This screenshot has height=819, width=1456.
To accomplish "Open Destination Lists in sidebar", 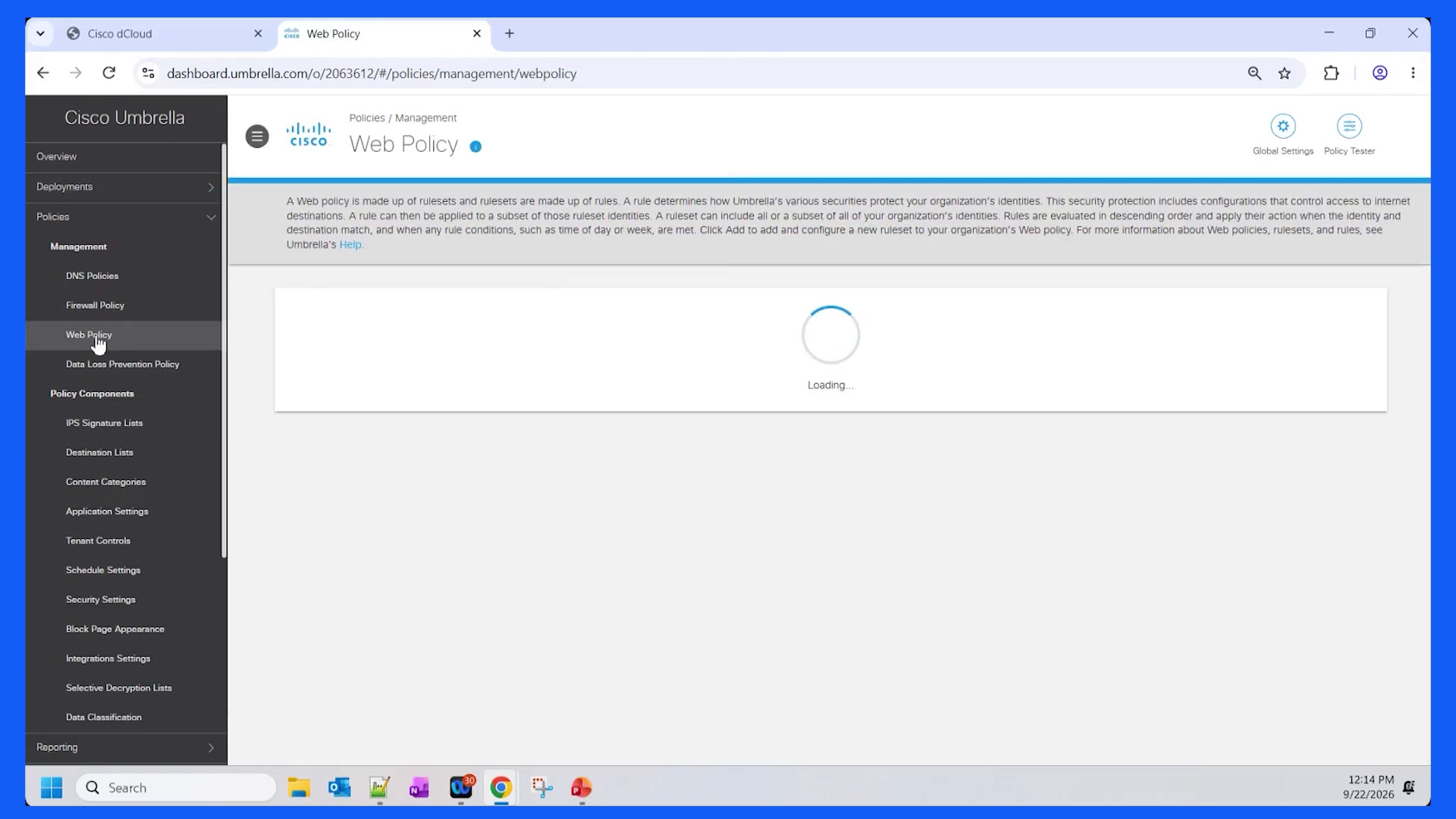I will pos(99,453).
